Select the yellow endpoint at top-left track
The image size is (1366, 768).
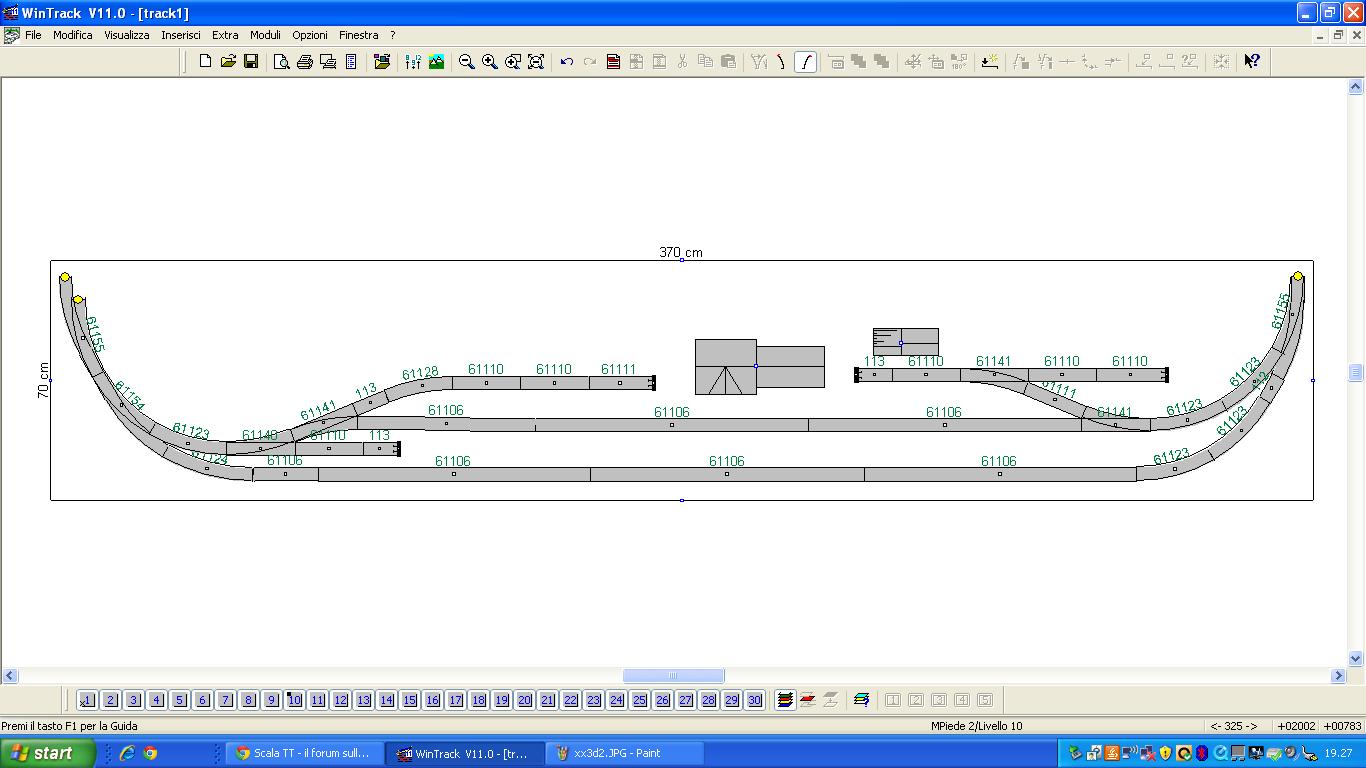click(65, 277)
